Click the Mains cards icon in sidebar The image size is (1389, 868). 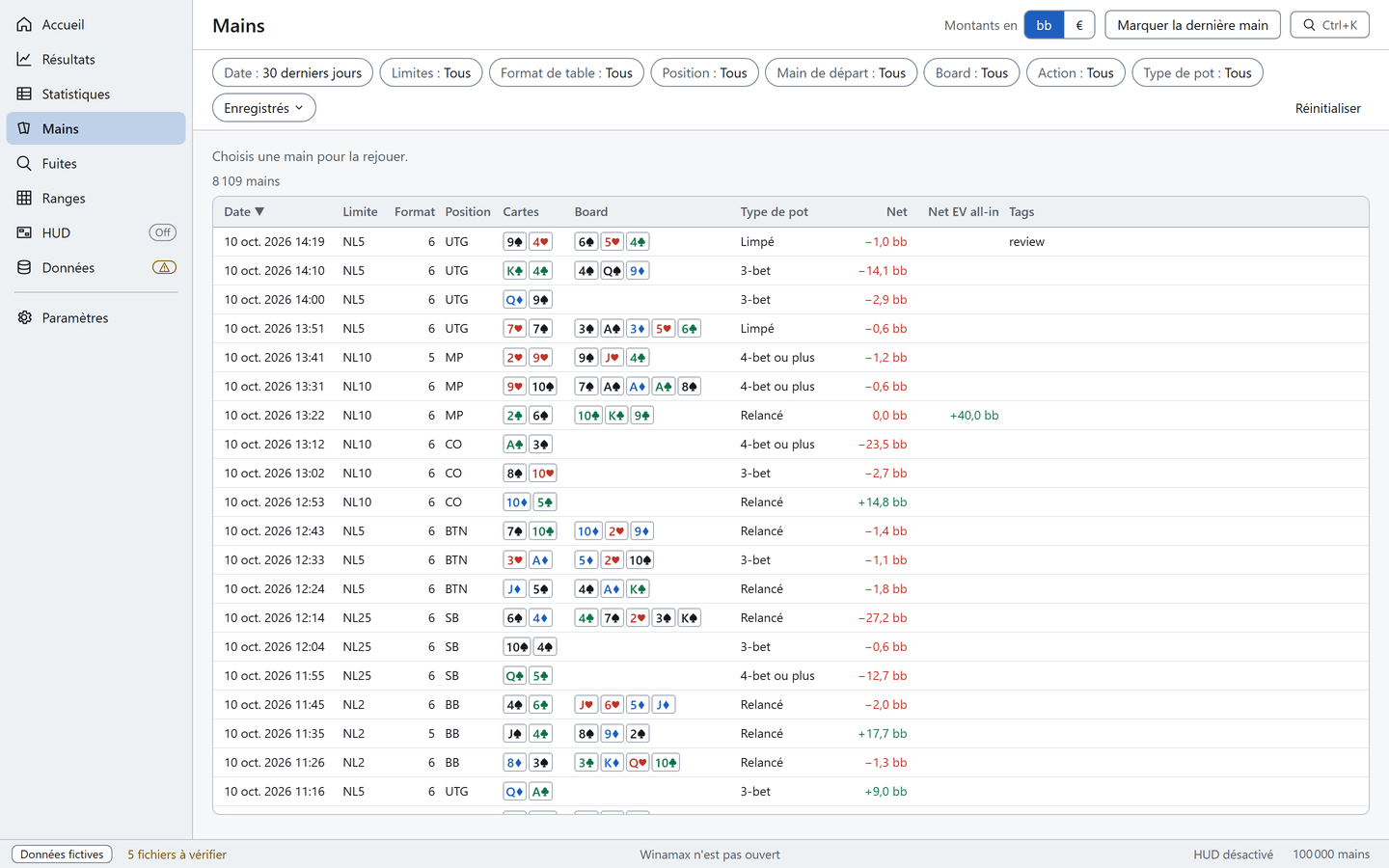tap(24, 128)
